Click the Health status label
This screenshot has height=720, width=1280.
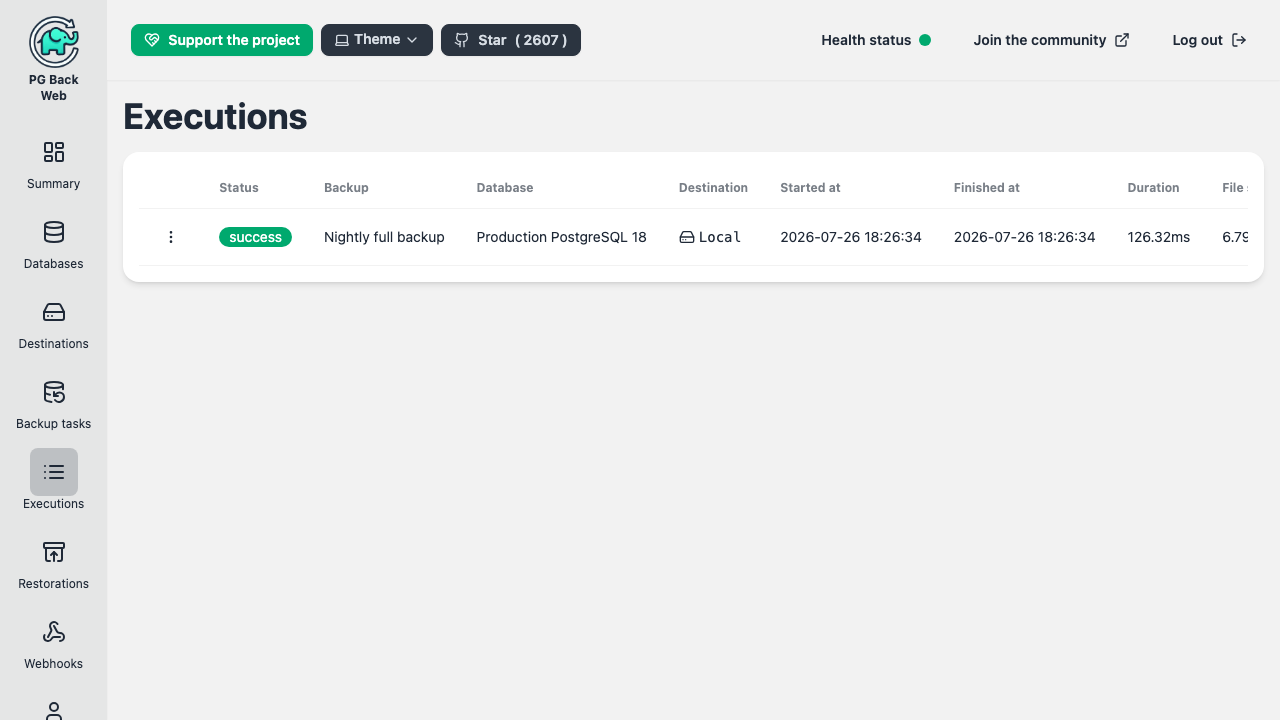coord(866,40)
